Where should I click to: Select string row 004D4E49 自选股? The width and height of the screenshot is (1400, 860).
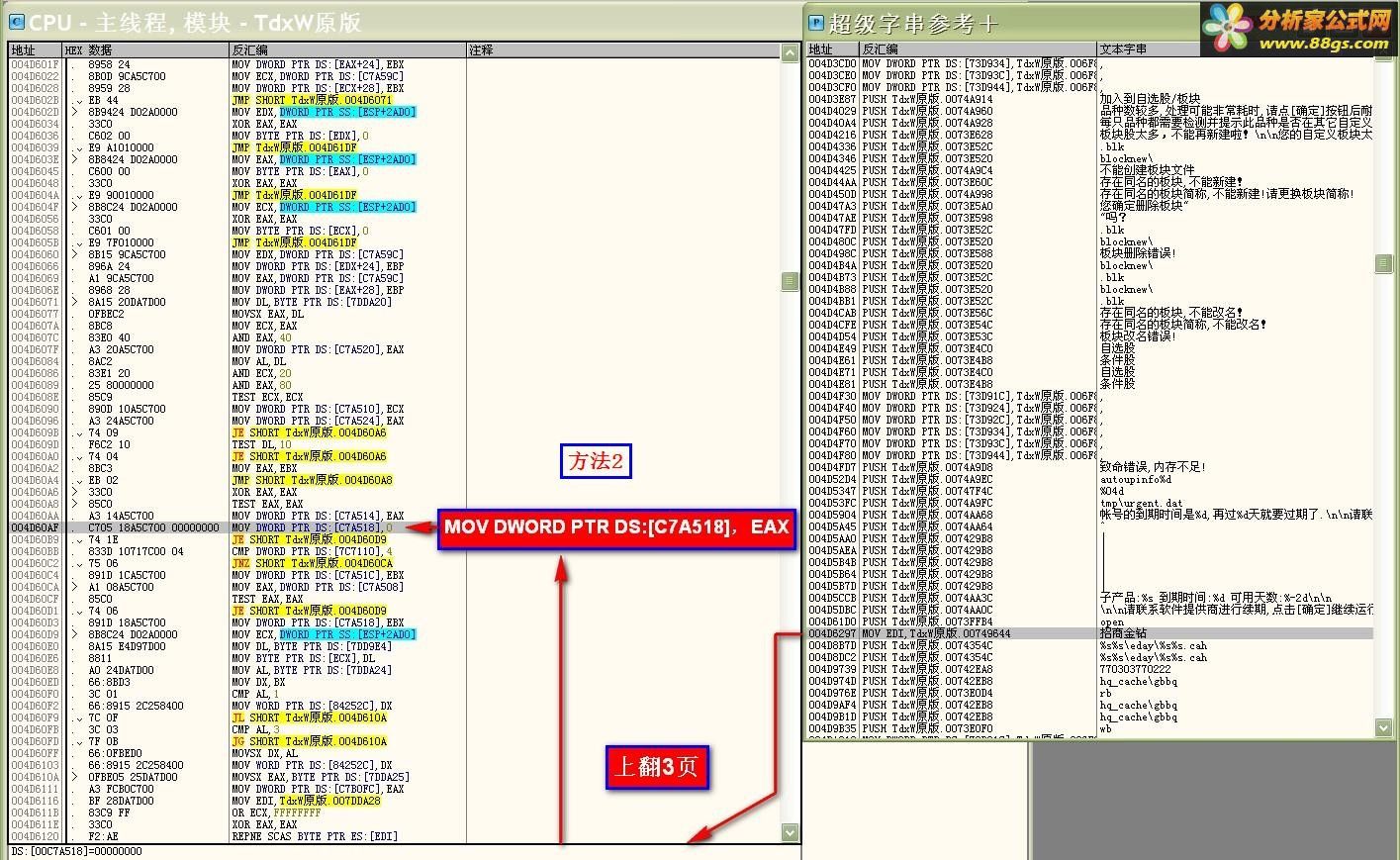click(1090, 348)
